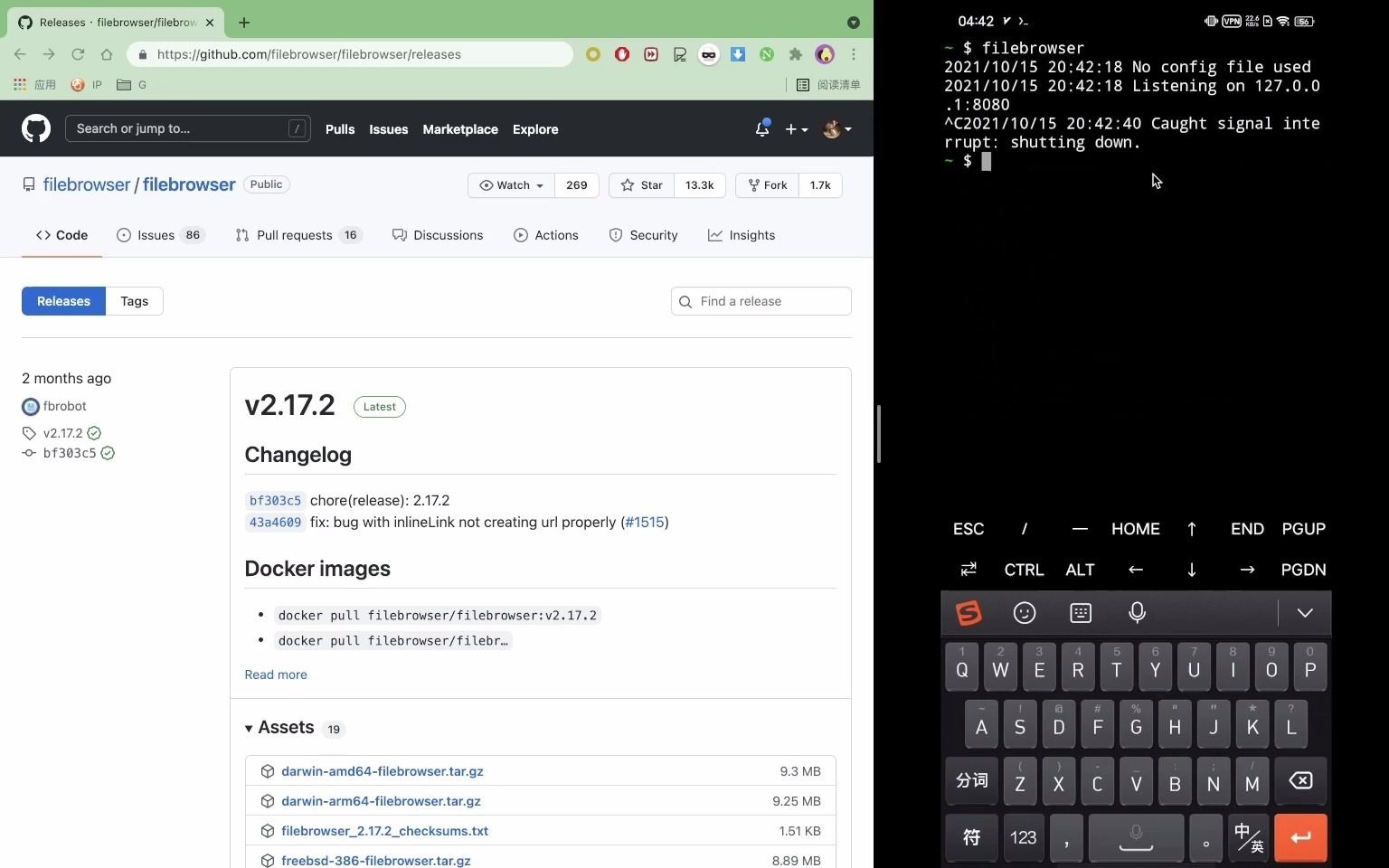Viewport: 1389px width, 868px height.
Task: Expand release notes with Read more
Action: click(276, 675)
